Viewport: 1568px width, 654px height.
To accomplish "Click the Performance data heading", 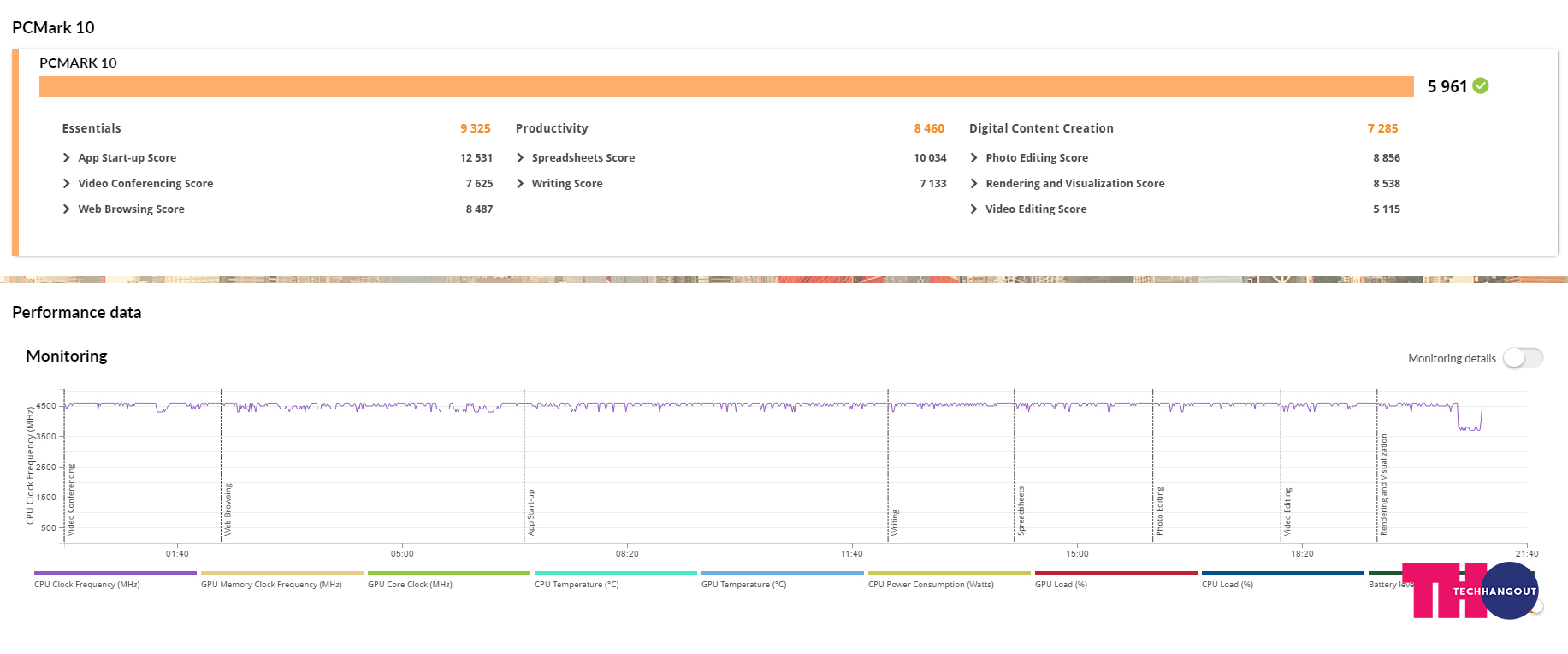I will [x=77, y=313].
